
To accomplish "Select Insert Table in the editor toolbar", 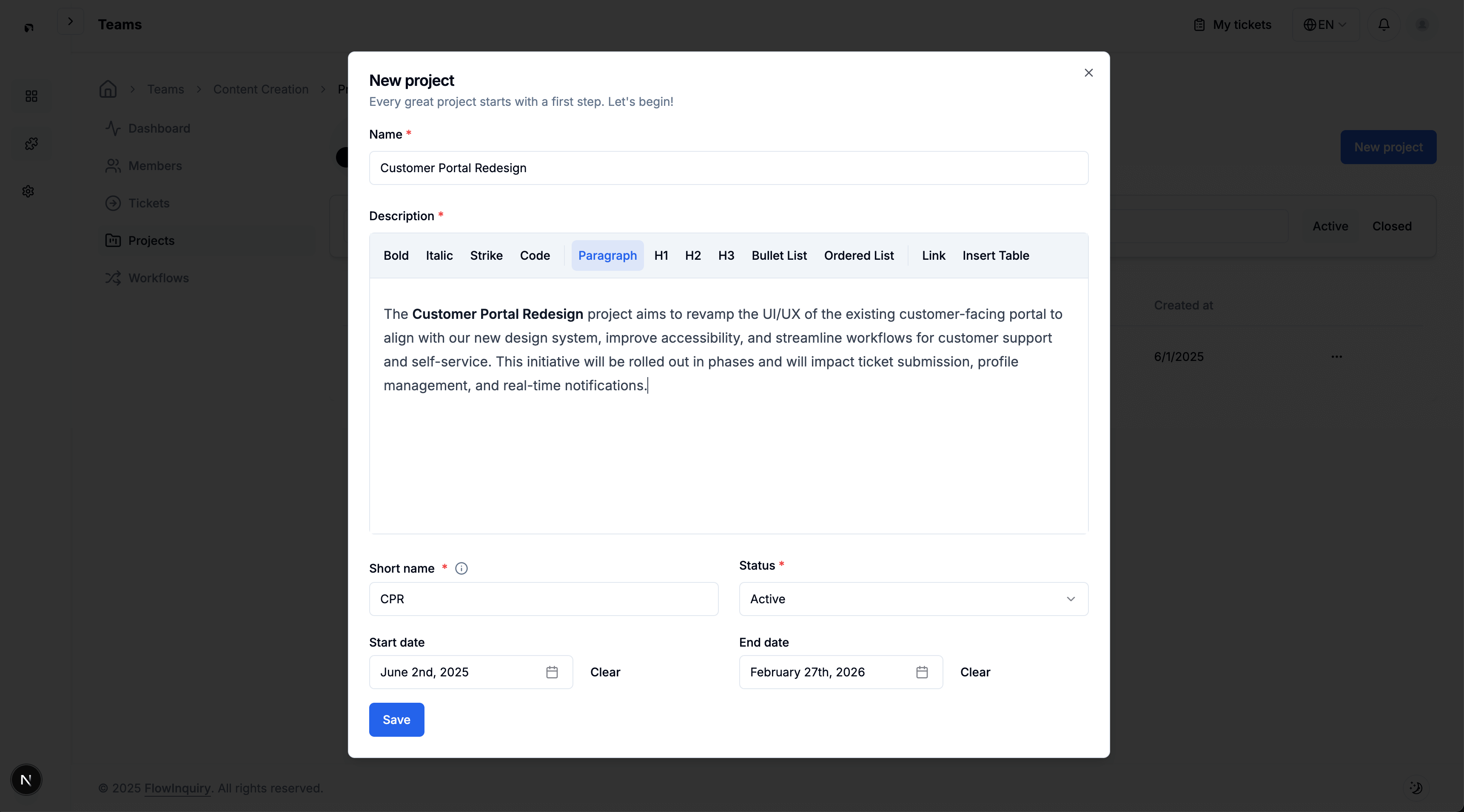I will 996,255.
